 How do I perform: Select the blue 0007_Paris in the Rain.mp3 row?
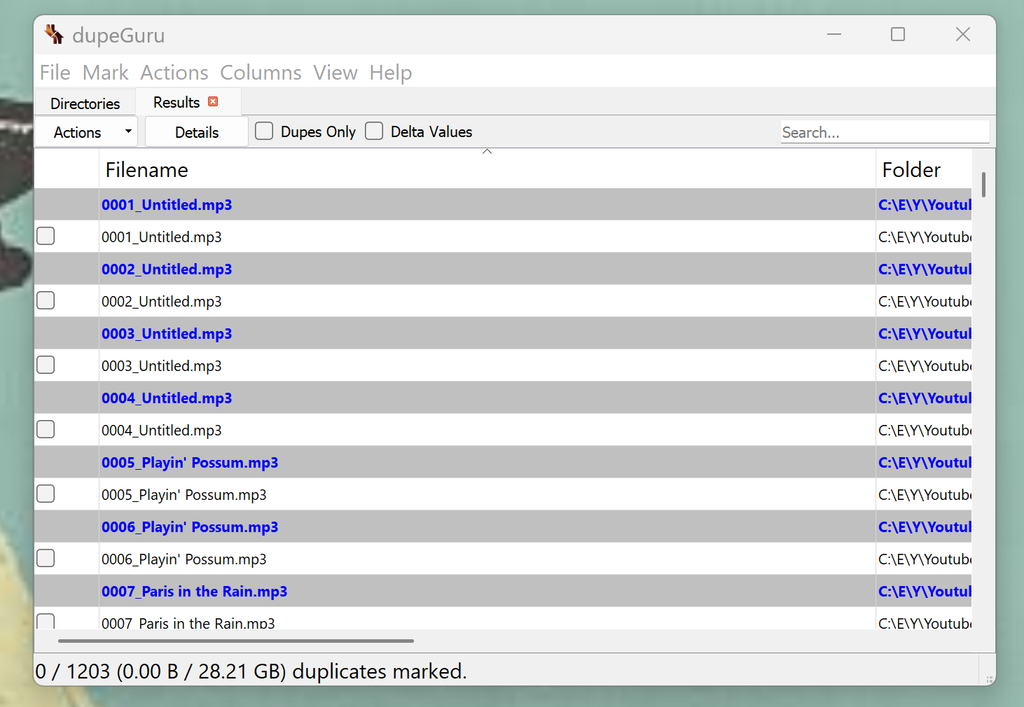click(503, 591)
